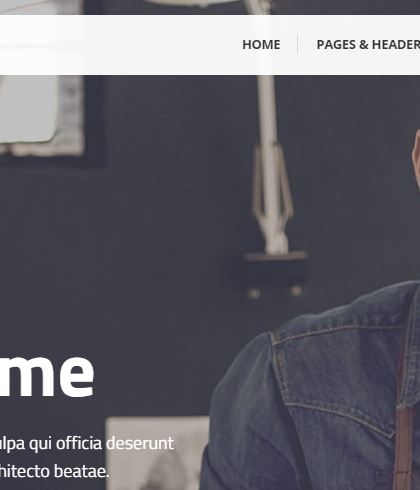Click the word "deserunt" in hero paragraph
Viewport: 420px width, 490px height.
(x=140, y=443)
